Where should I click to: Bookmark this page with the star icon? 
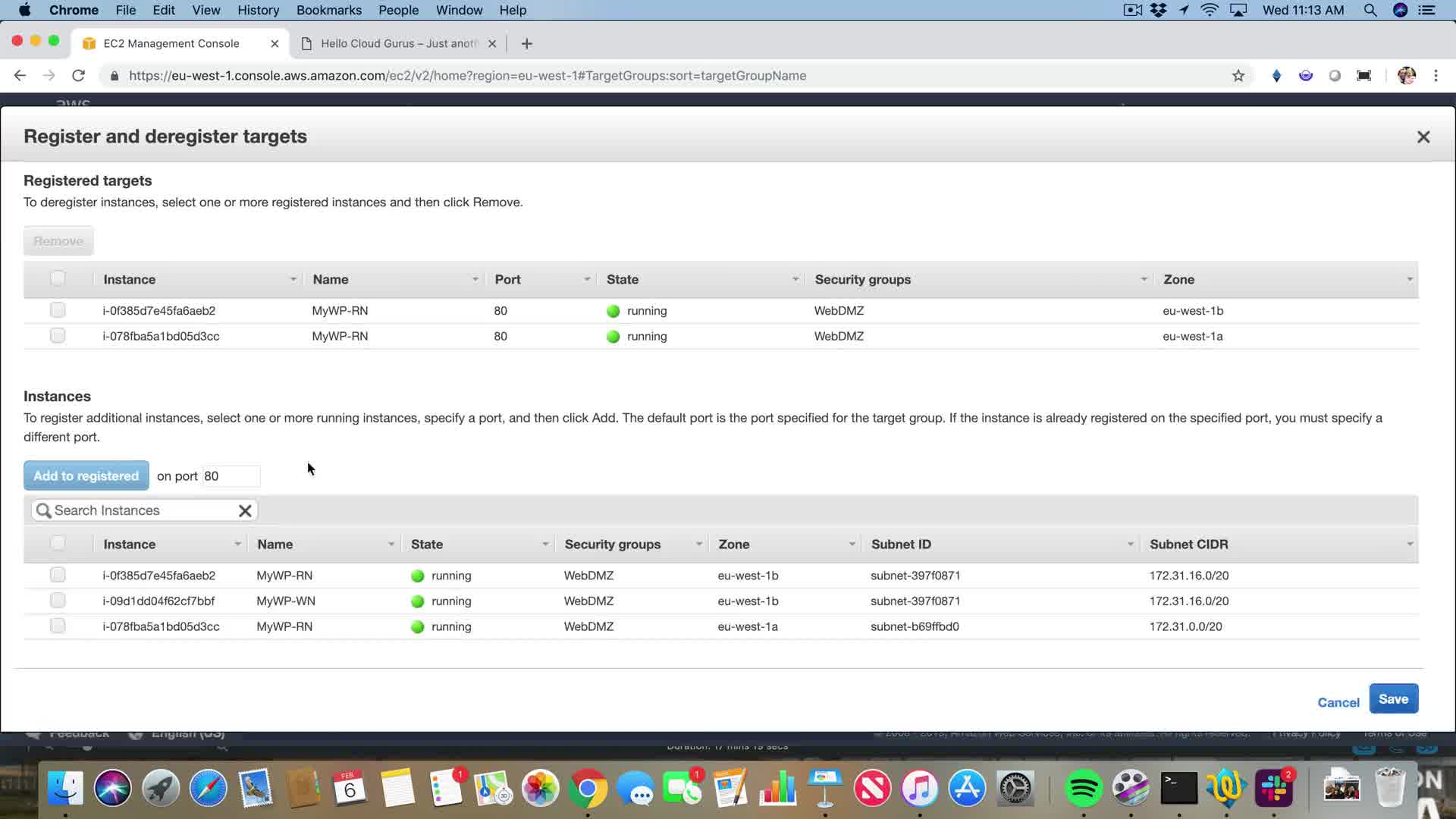1238,76
